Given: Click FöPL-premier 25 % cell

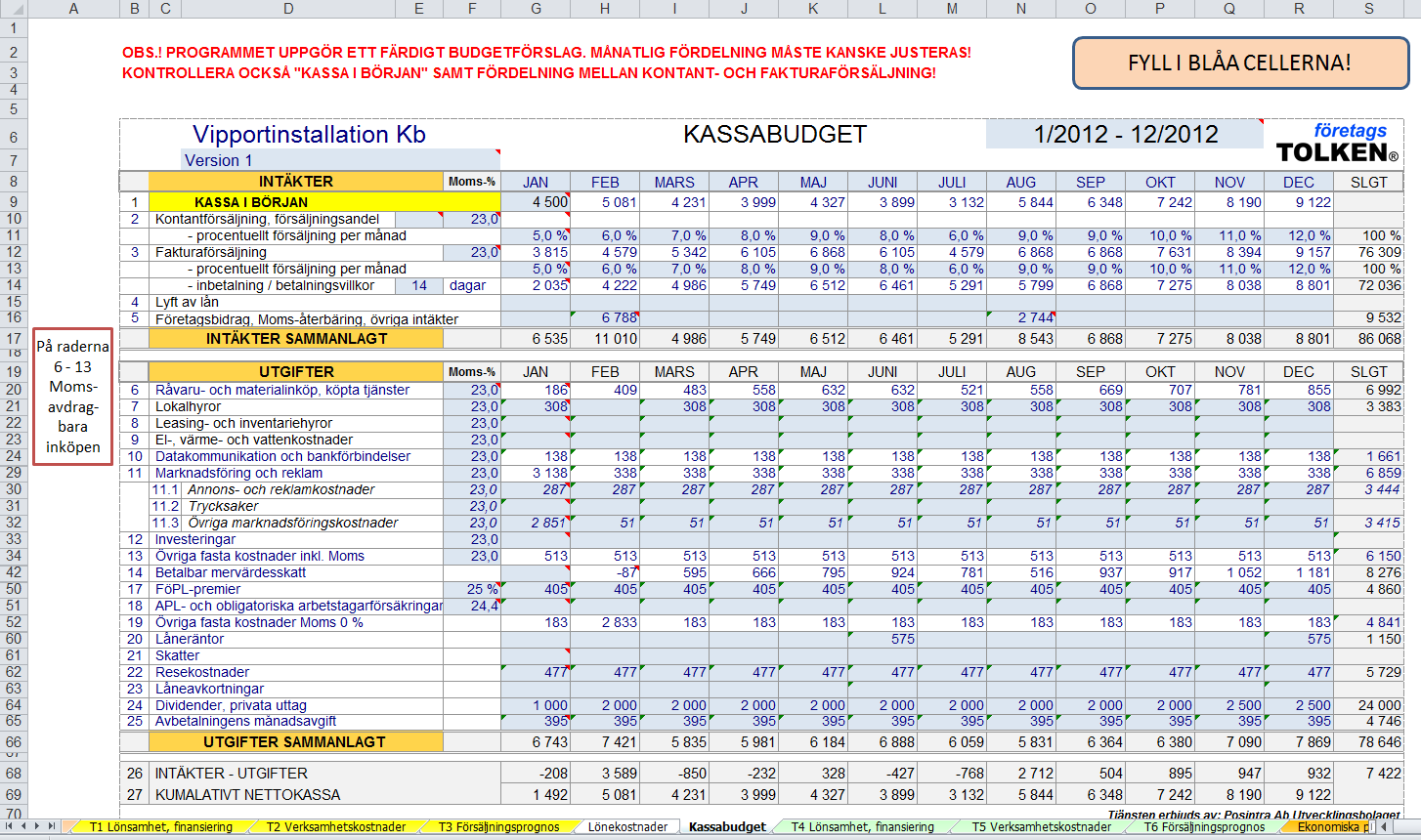Looking at the screenshot, I should point(471,589).
